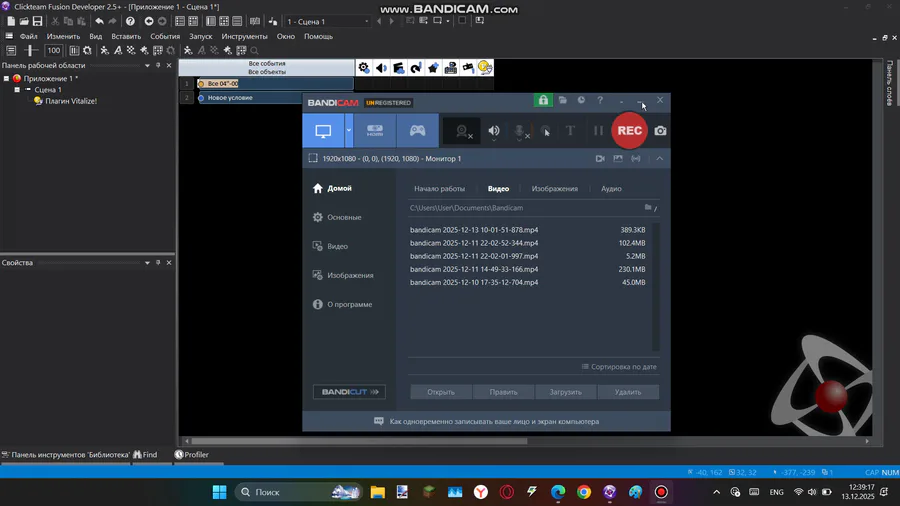The image size is (900, 506).
Task: Click the image icon in the Monitor 1 bar
Action: point(618,158)
